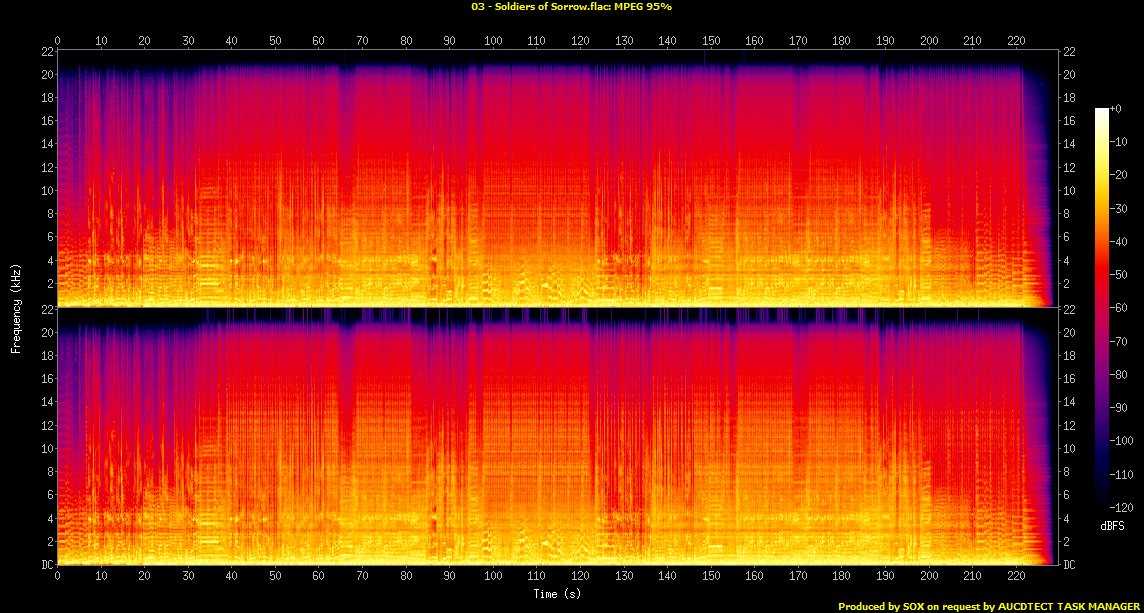
Task: Click the 'Time (s)' axis label
Action: point(557,594)
